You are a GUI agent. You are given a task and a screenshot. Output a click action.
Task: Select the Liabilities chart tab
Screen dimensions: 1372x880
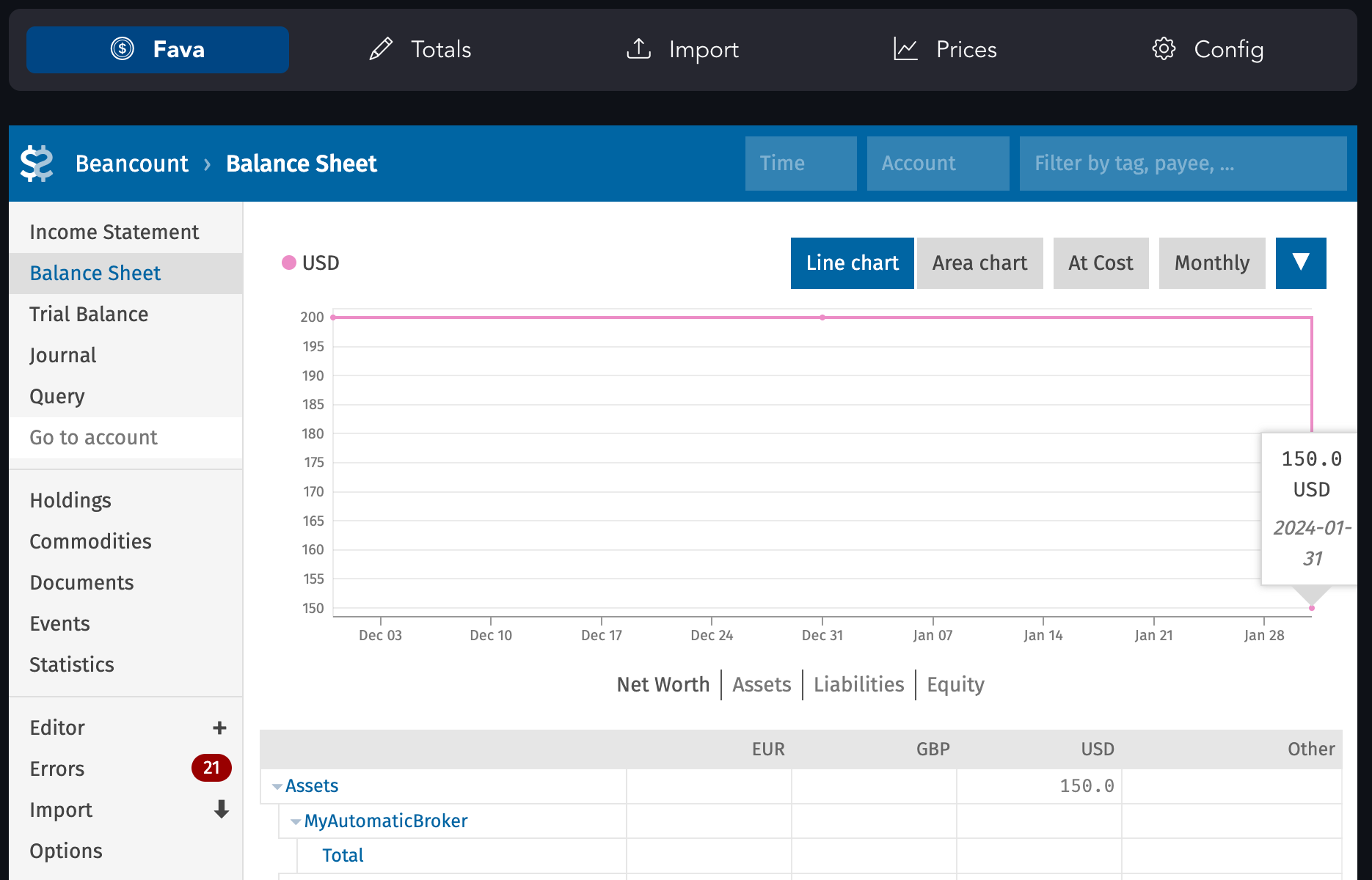859,684
